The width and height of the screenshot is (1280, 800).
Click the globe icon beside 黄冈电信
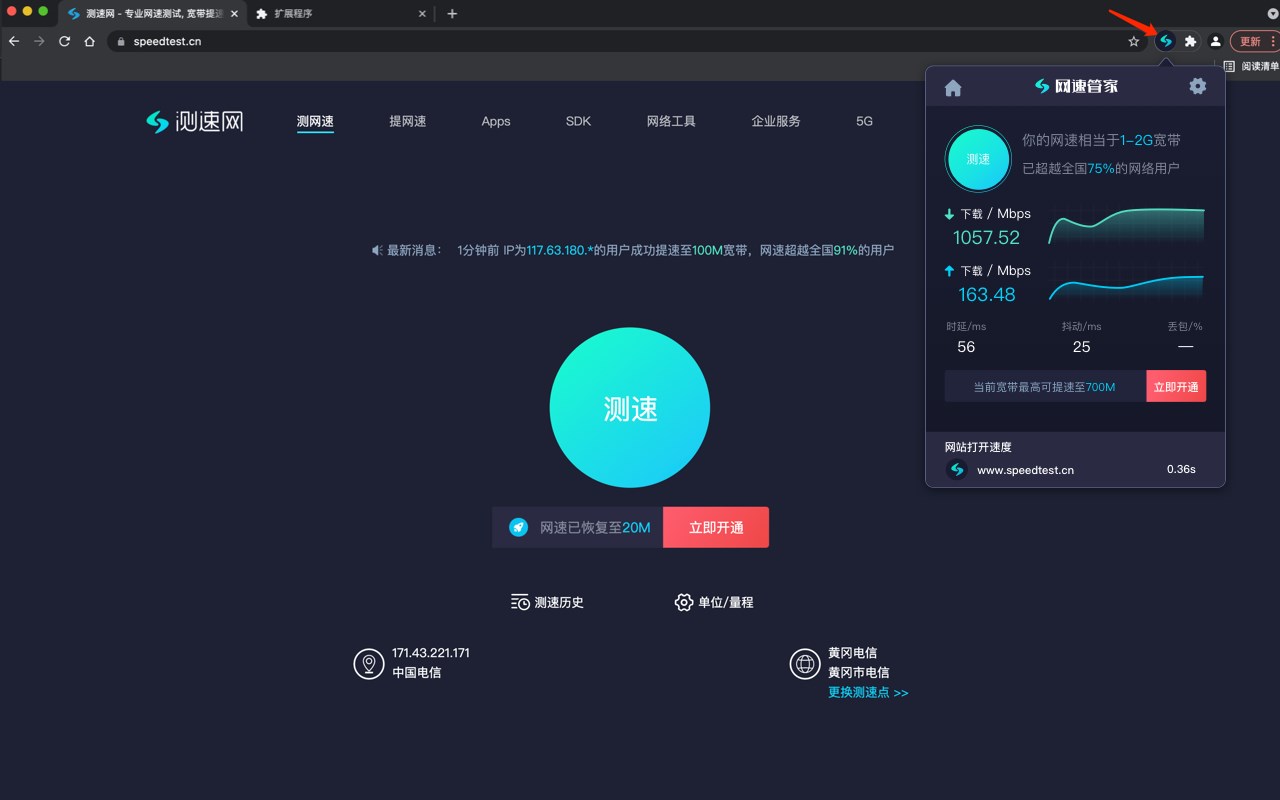pyautogui.click(x=805, y=663)
